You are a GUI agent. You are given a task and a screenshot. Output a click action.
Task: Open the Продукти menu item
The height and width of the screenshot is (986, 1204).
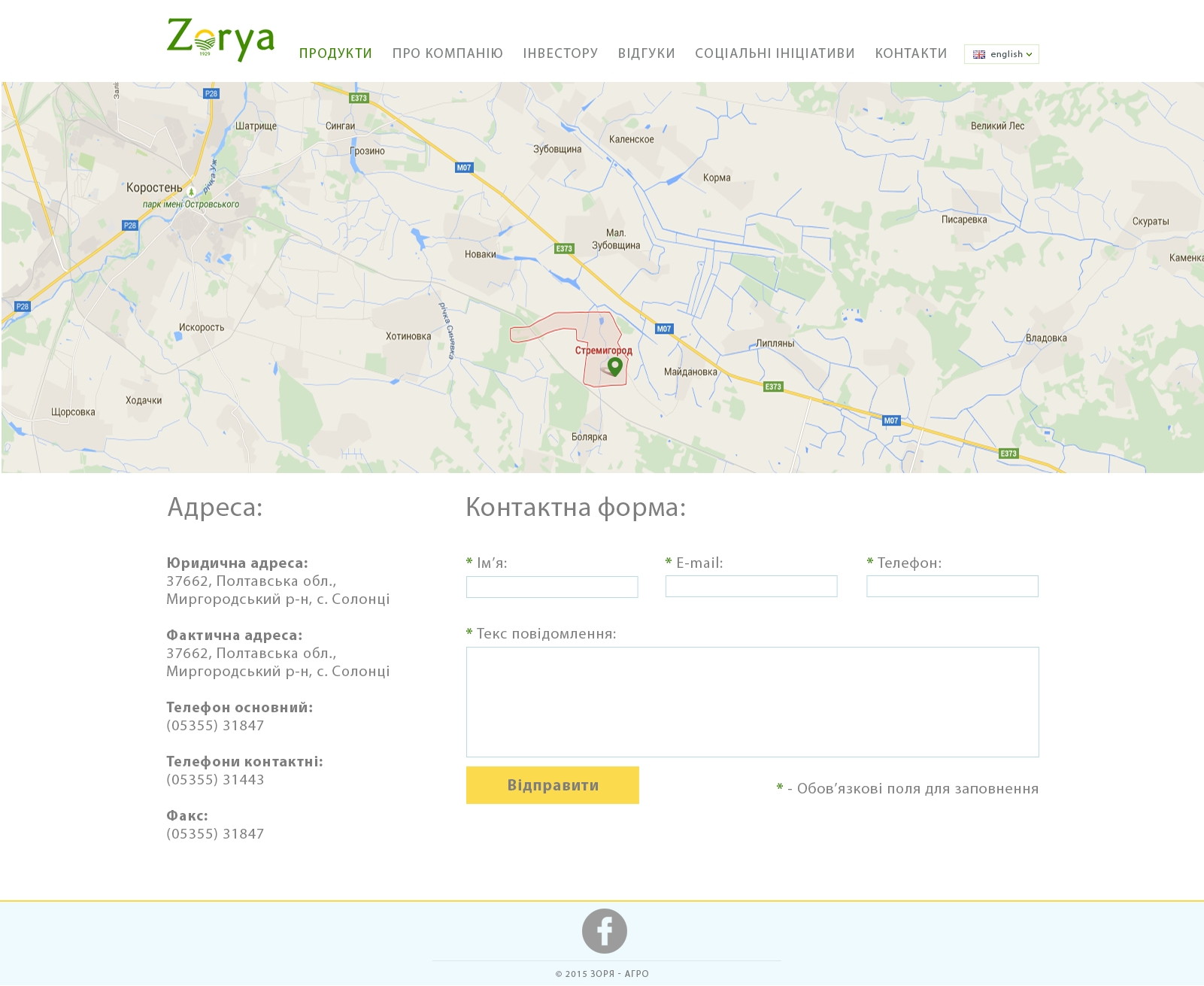[x=335, y=53]
